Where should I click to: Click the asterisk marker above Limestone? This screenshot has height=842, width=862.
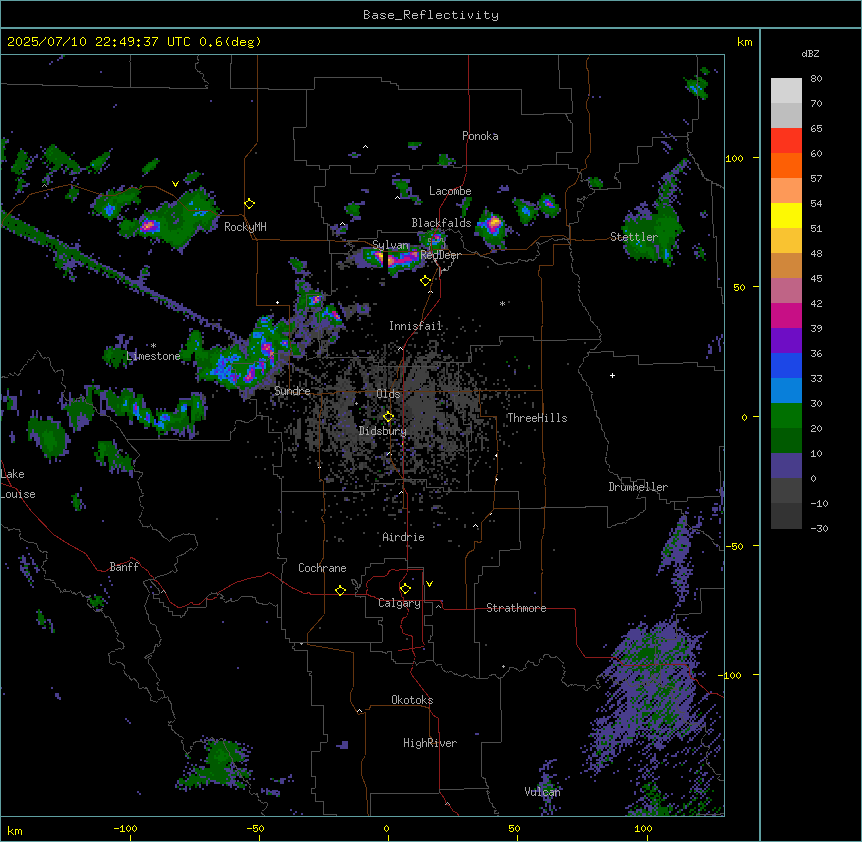click(x=153, y=346)
